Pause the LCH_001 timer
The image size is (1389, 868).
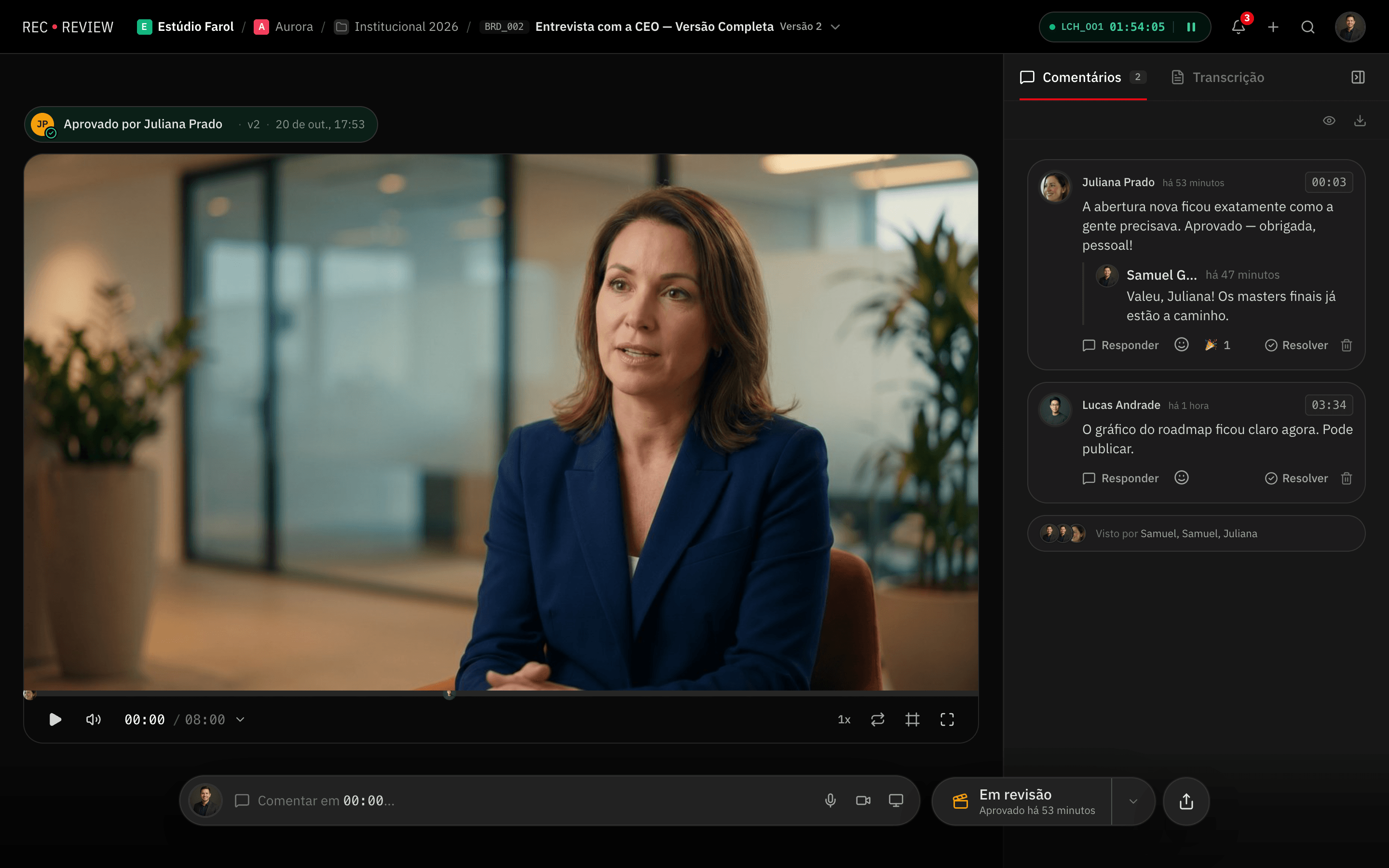pos(1191,27)
